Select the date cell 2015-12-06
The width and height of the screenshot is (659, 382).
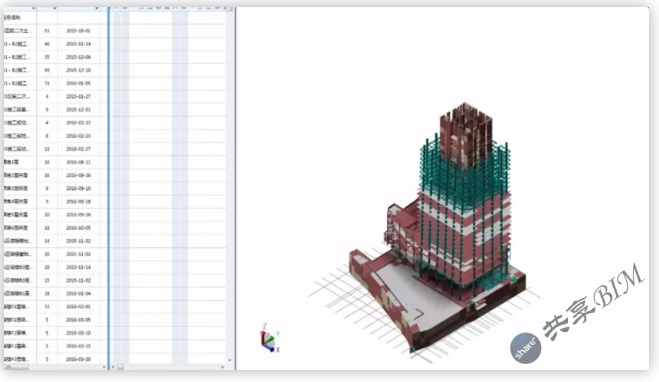[78, 57]
